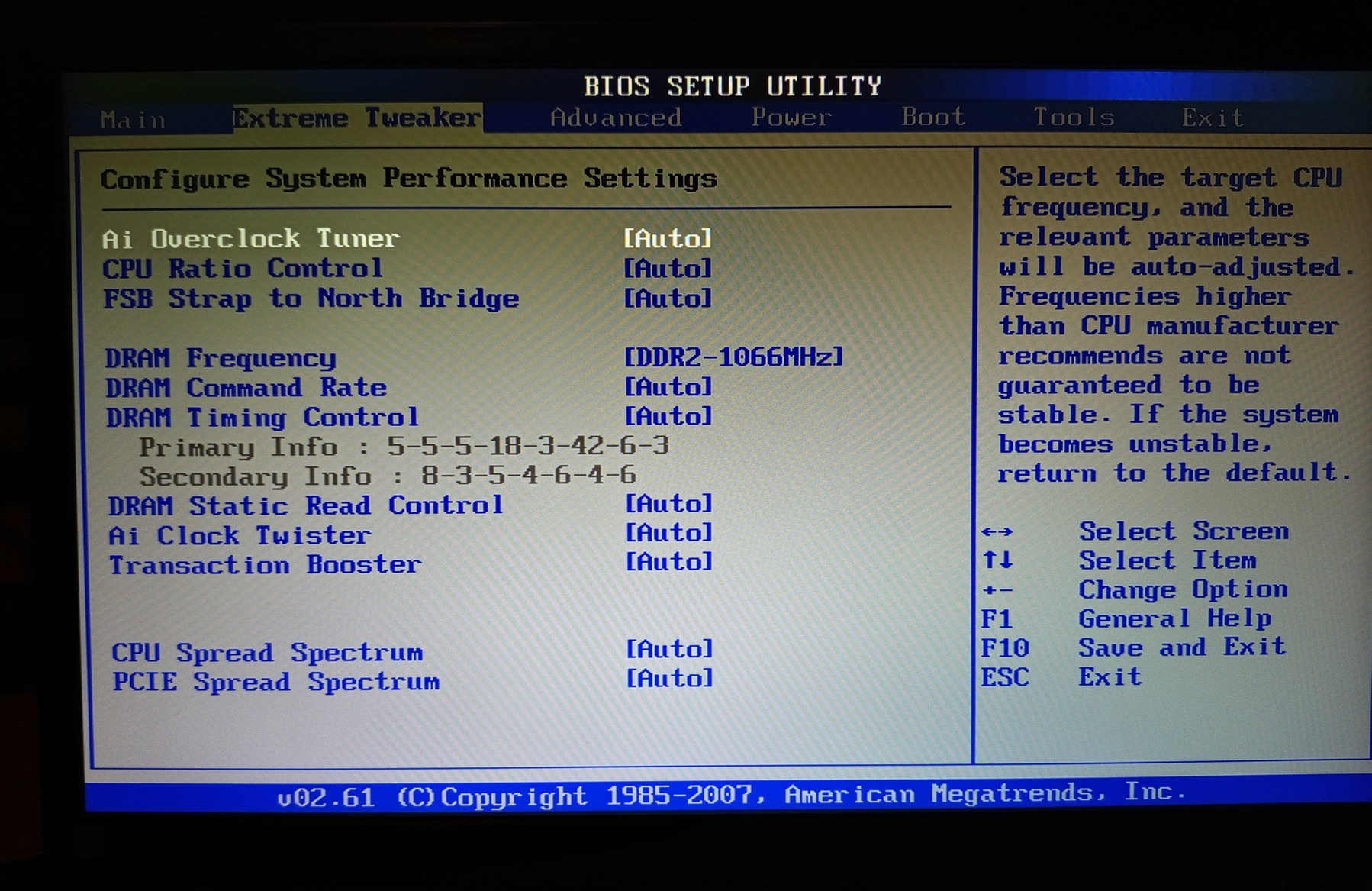Open DRAM Static Read Control [Auto] value
The image size is (1372, 891).
669,504
